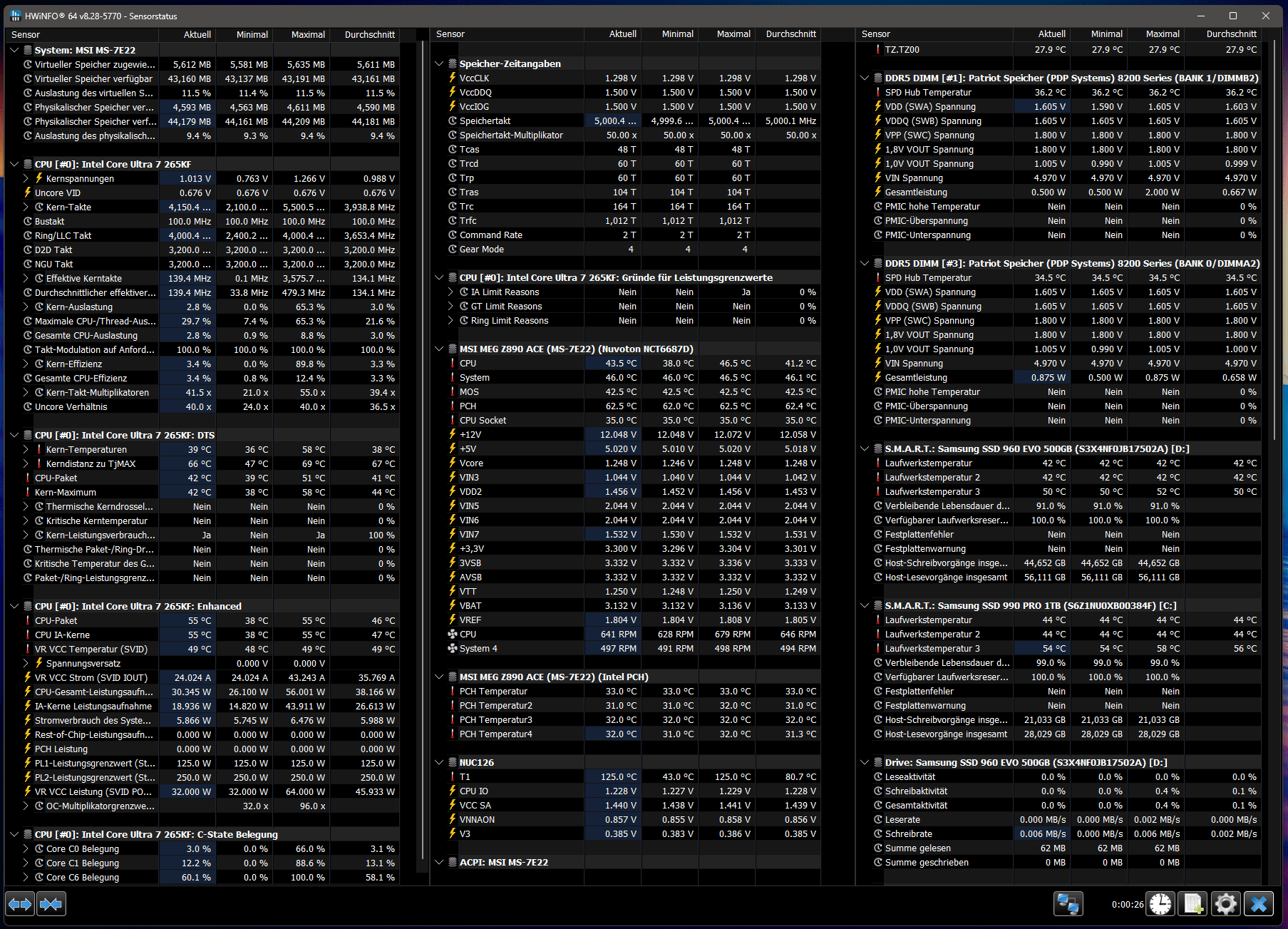Viewport: 1288px width, 929px height.
Task: Select the Summe geschrieben row
Action: 1059,863
